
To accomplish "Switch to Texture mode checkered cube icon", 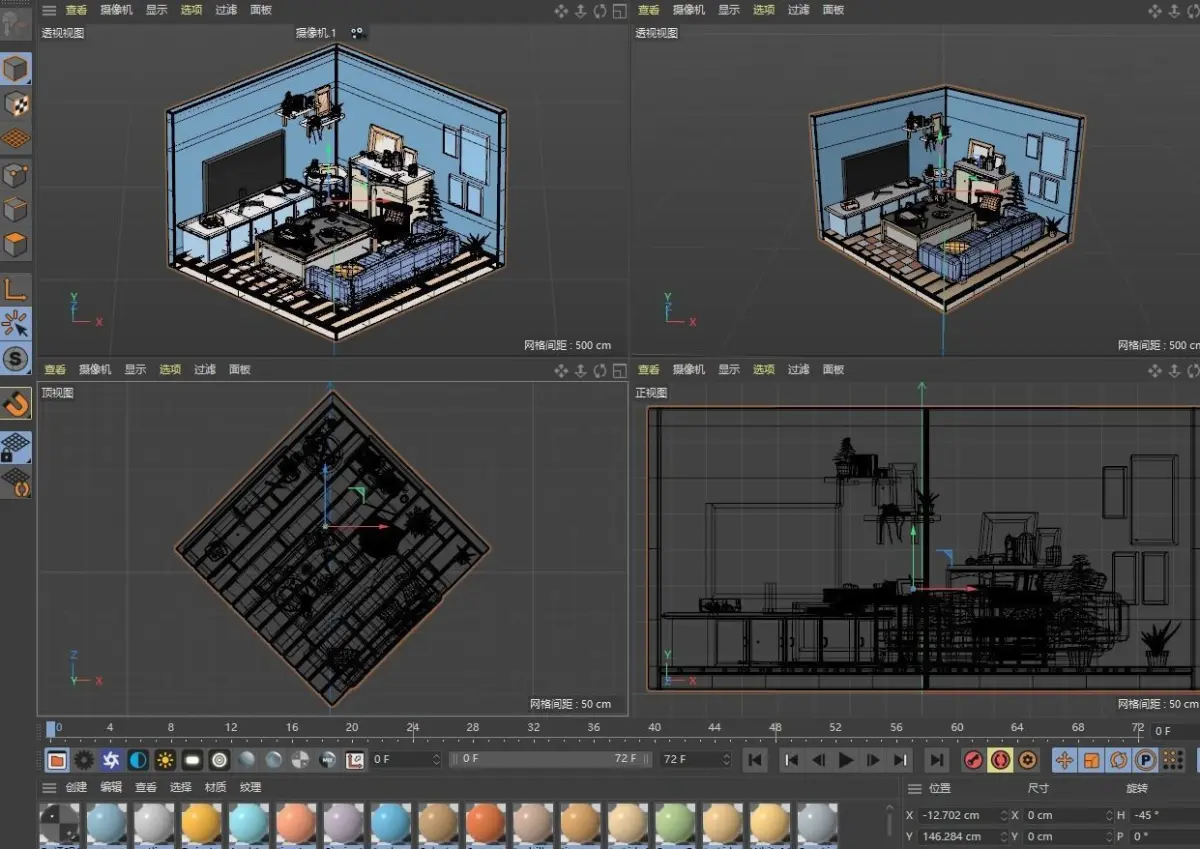I will [x=16, y=103].
